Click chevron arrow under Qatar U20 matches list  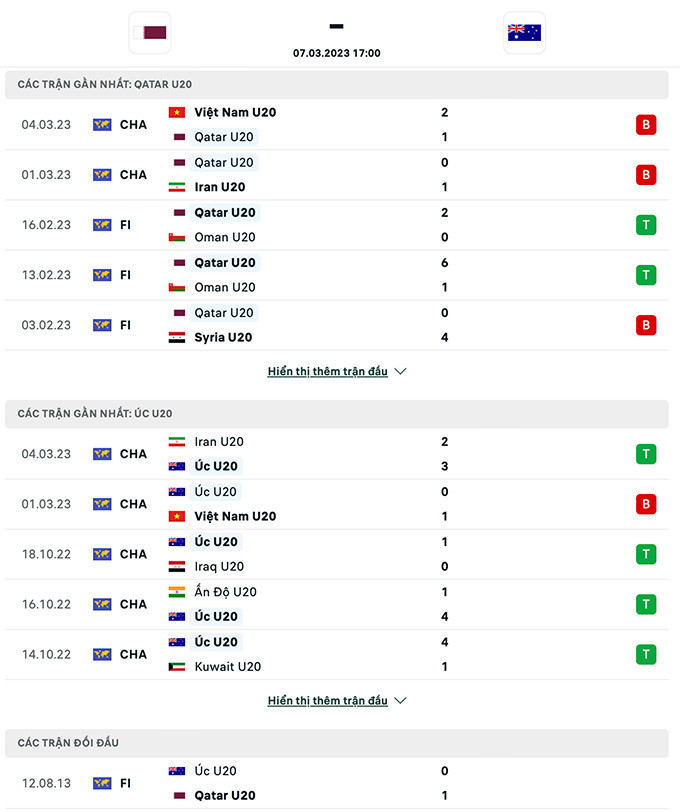tap(401, 371)
